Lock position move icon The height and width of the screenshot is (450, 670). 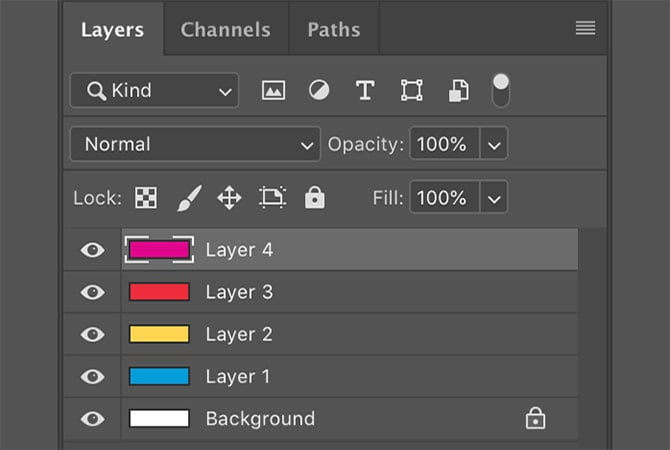click(229, 198)
